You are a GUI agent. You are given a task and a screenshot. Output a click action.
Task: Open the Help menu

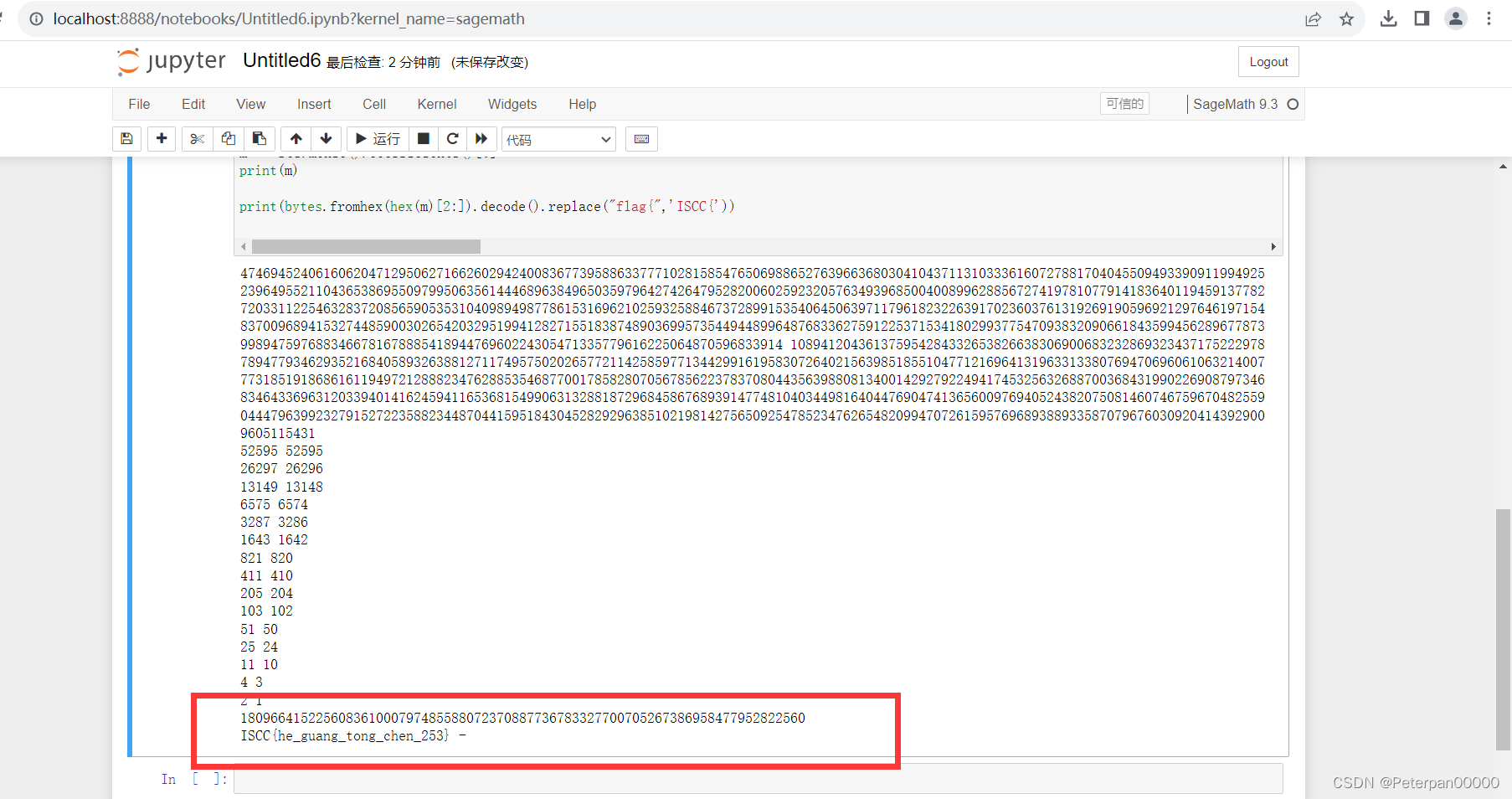583,104
